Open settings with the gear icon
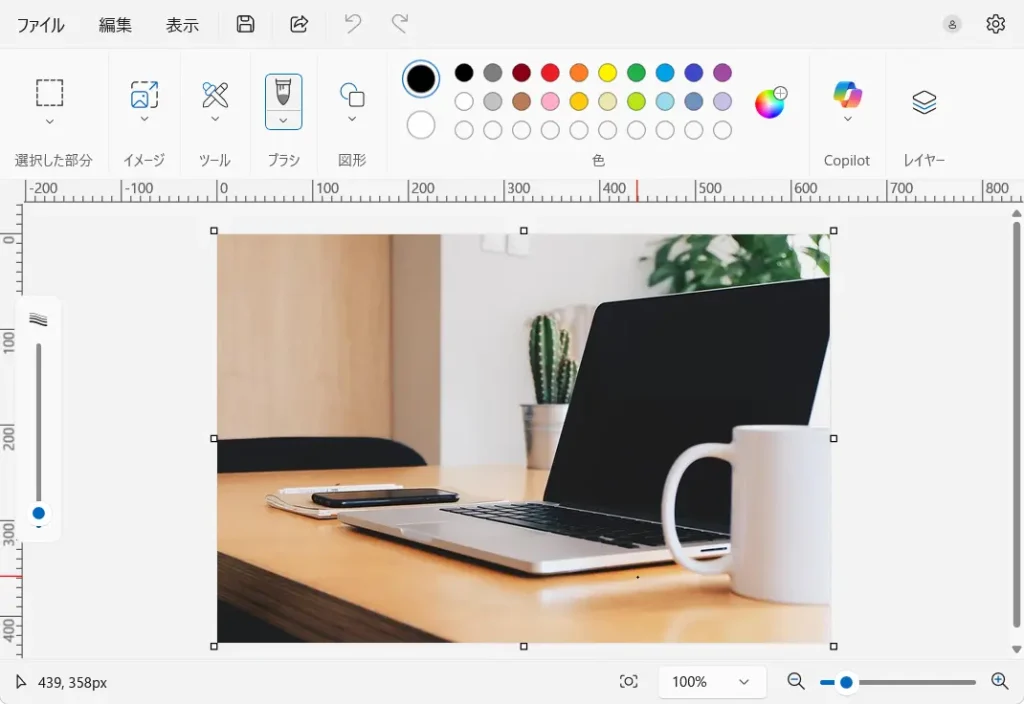The image size is (1024, 704). click(995, 24)
